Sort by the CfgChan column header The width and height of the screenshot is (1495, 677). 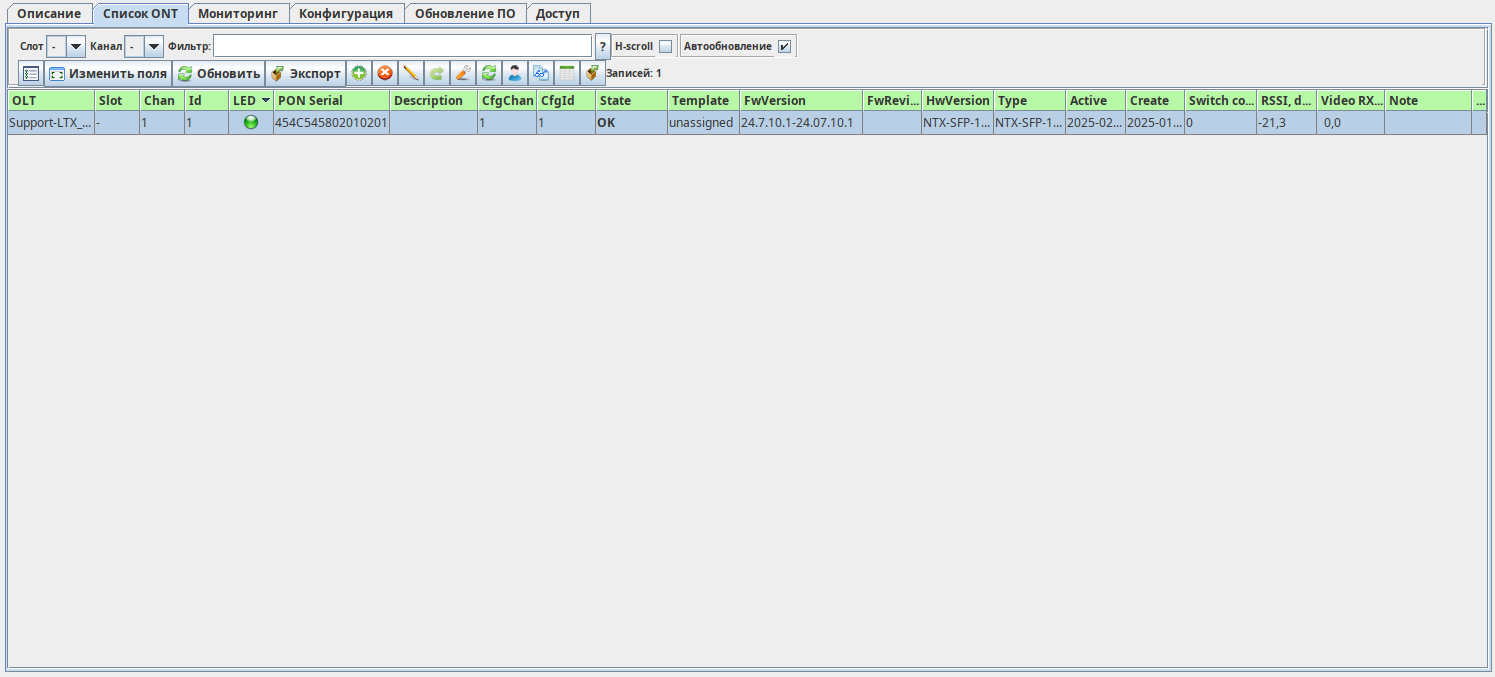[507, 100]
